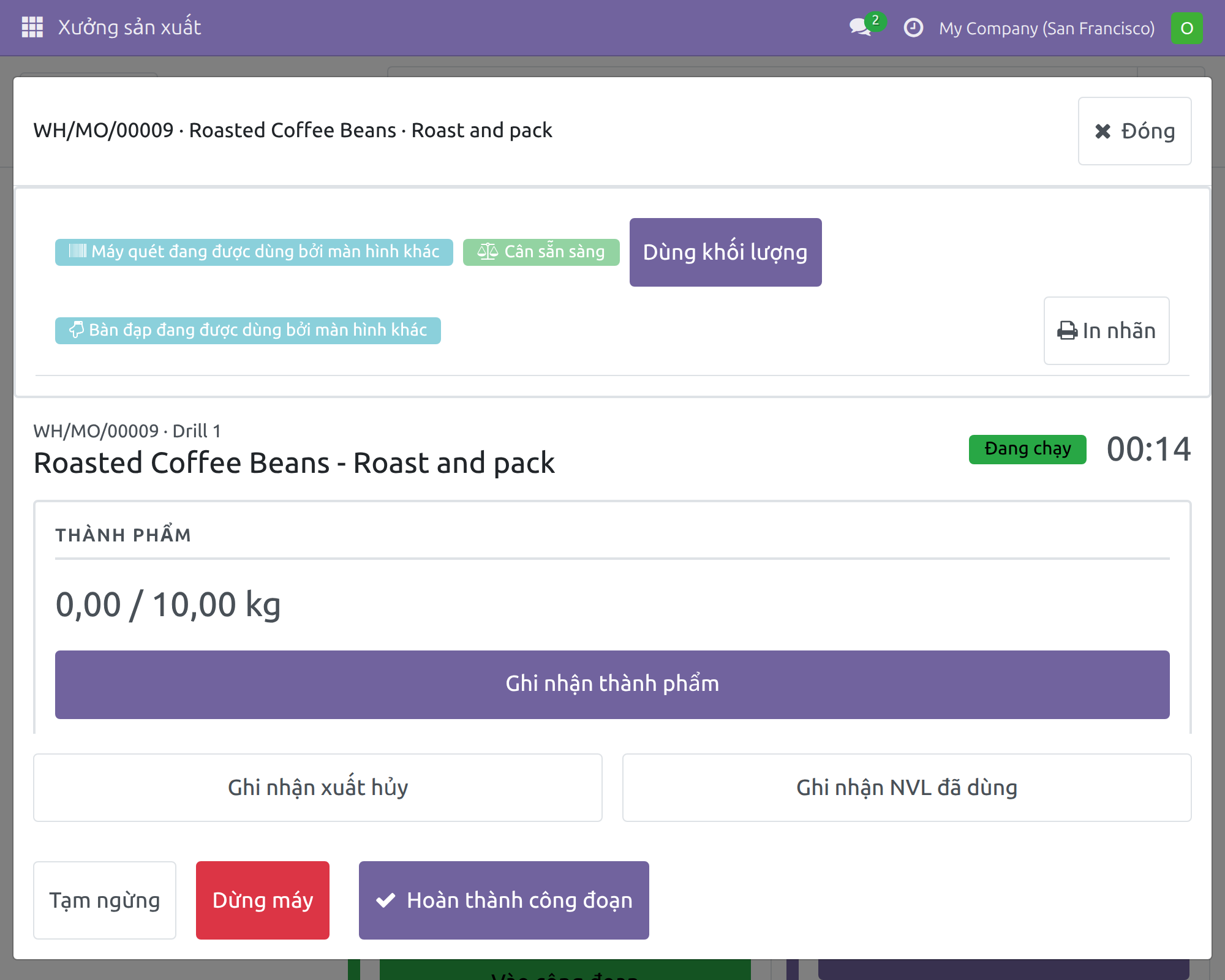The width and height of the screenshot is (1225, 980).
Task: Open the apps grid menu icon
Action: (32, 28)
